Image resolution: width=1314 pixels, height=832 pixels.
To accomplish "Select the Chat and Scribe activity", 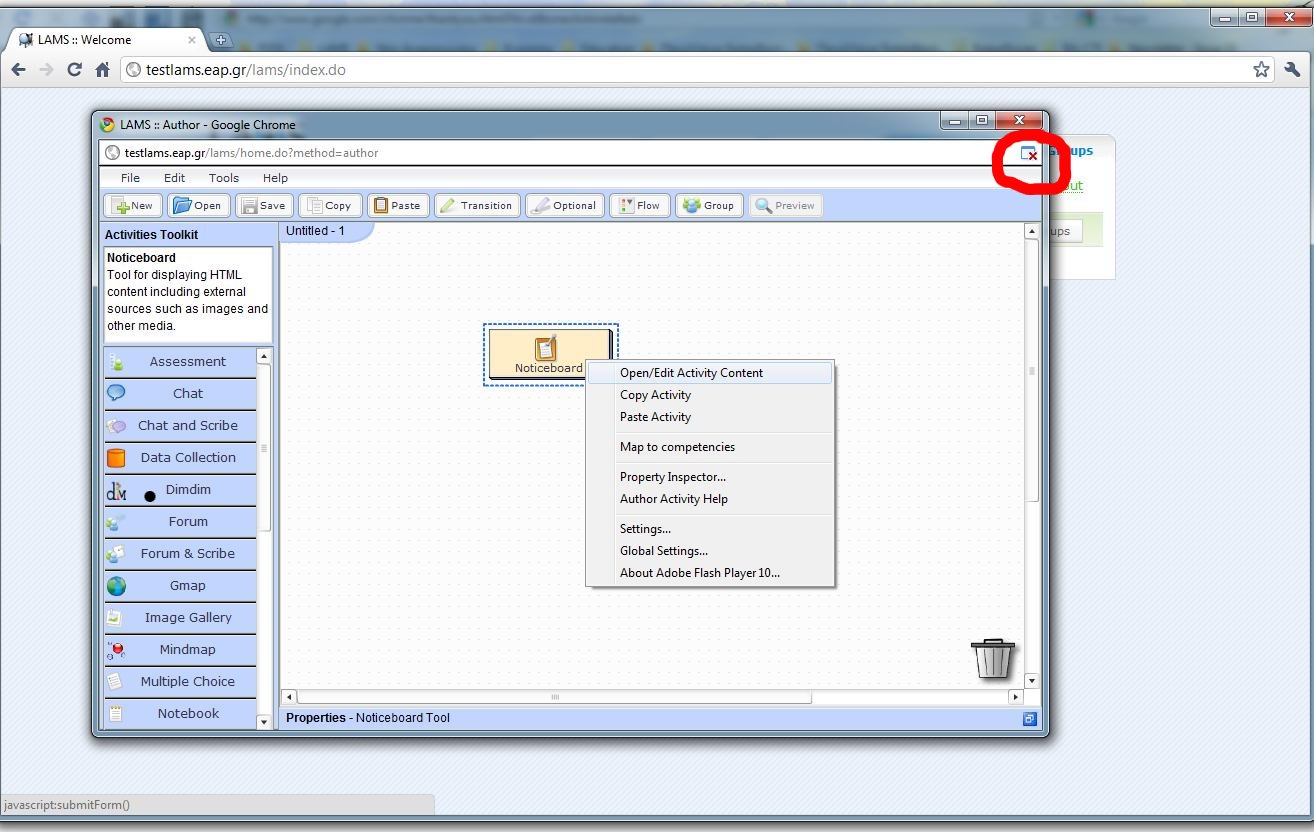I will (186, 426).
